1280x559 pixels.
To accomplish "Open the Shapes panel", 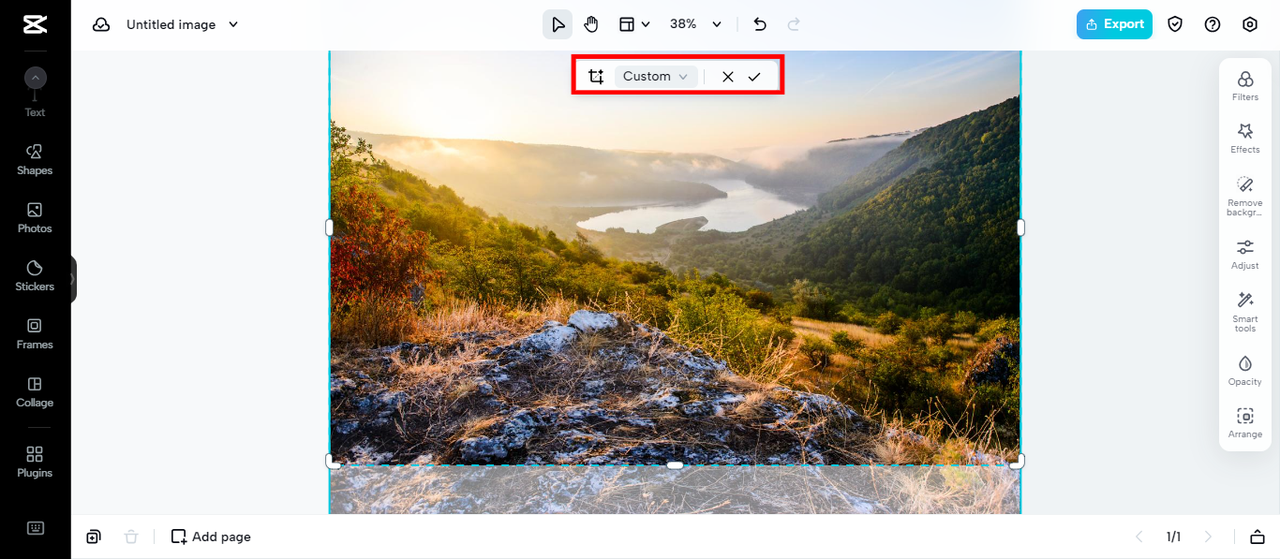I will pyautogui.click(x=35, y=159).
